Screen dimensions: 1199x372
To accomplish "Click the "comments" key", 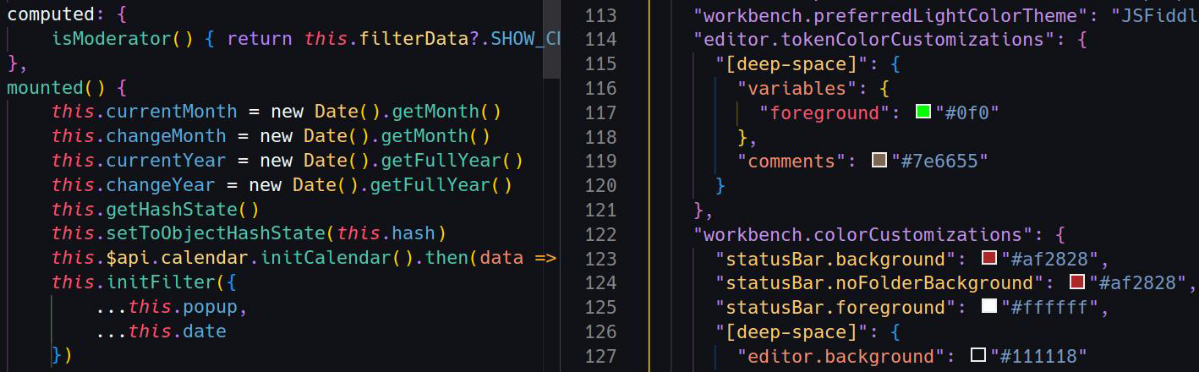I will [791, 161].
